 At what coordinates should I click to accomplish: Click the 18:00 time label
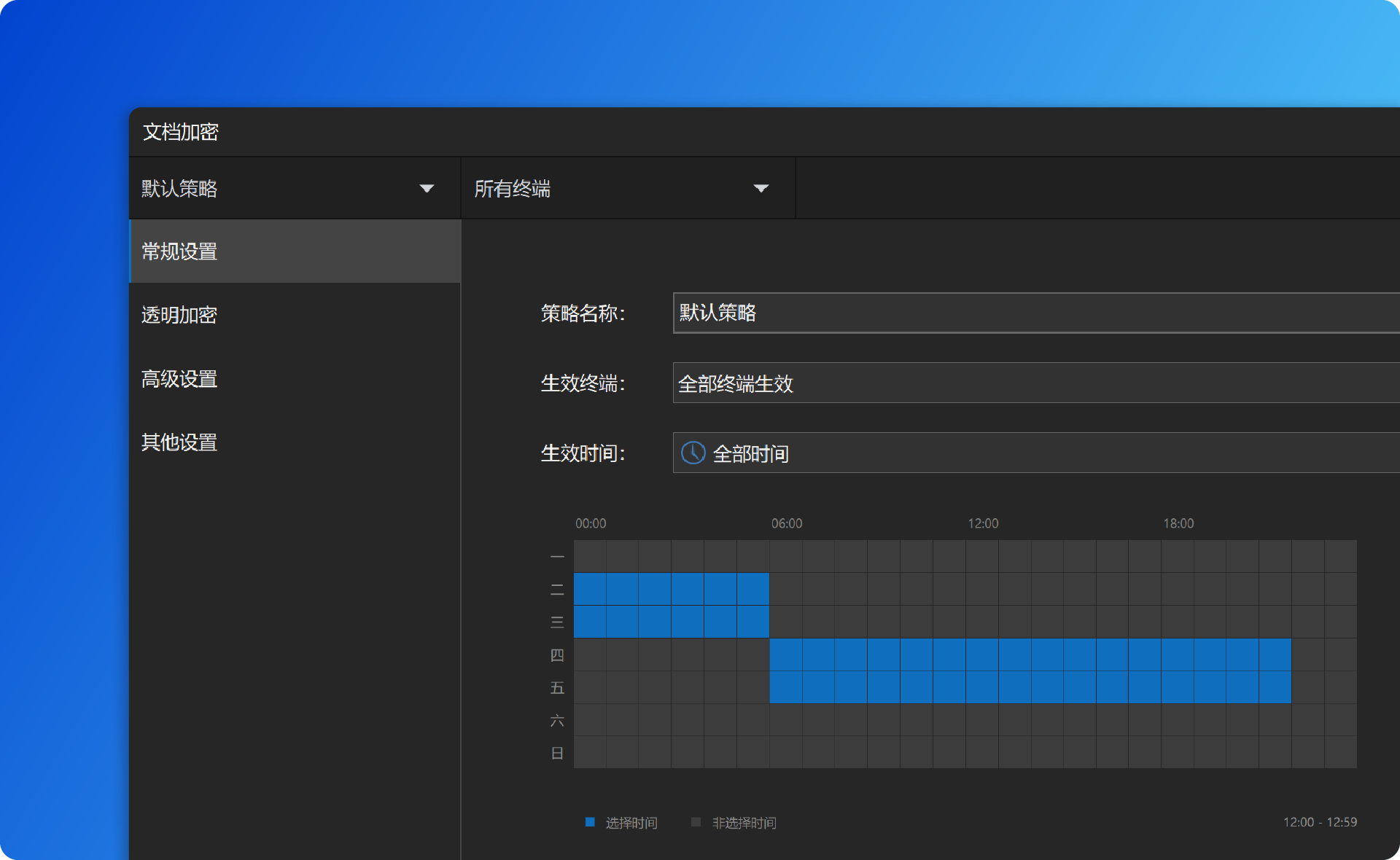1178,523
